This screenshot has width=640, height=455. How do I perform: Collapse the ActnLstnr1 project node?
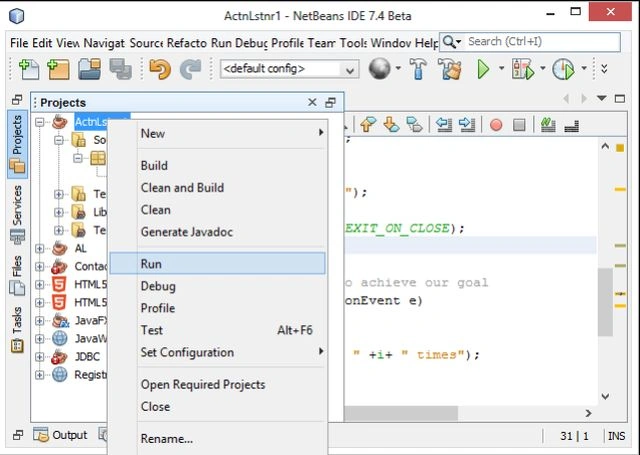point(40,122)
